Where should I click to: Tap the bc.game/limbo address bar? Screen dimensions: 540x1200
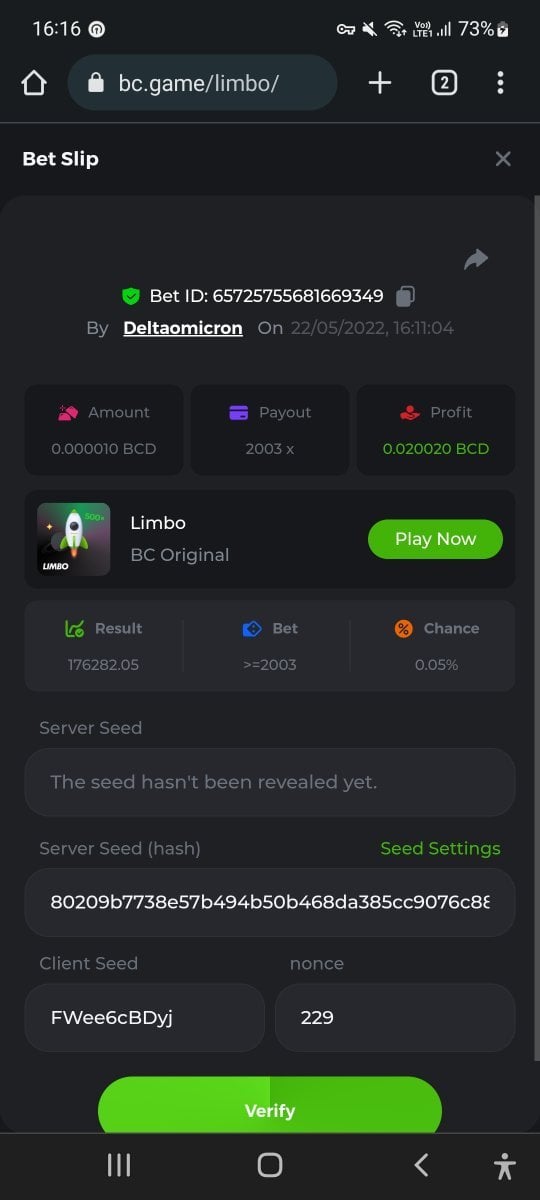pos(202,83)
